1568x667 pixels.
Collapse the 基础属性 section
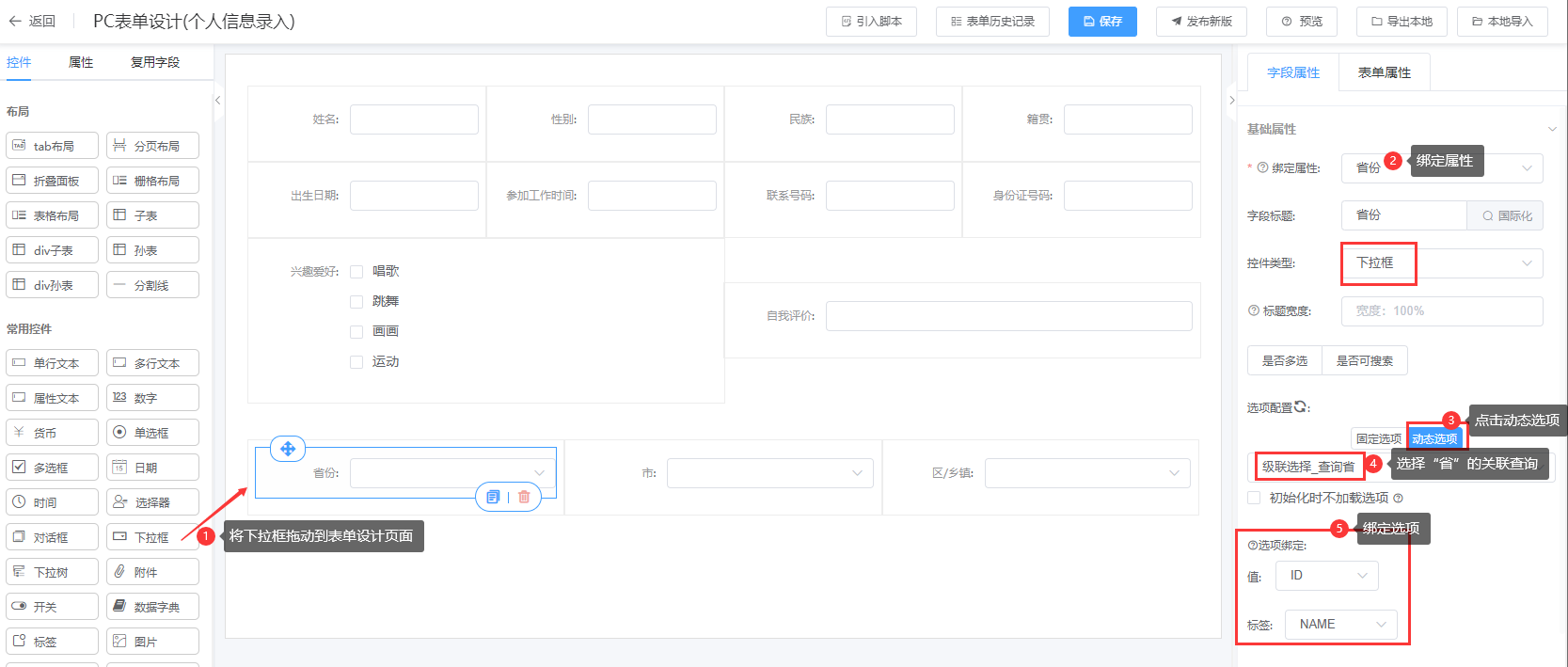[x=1551, y=129]
